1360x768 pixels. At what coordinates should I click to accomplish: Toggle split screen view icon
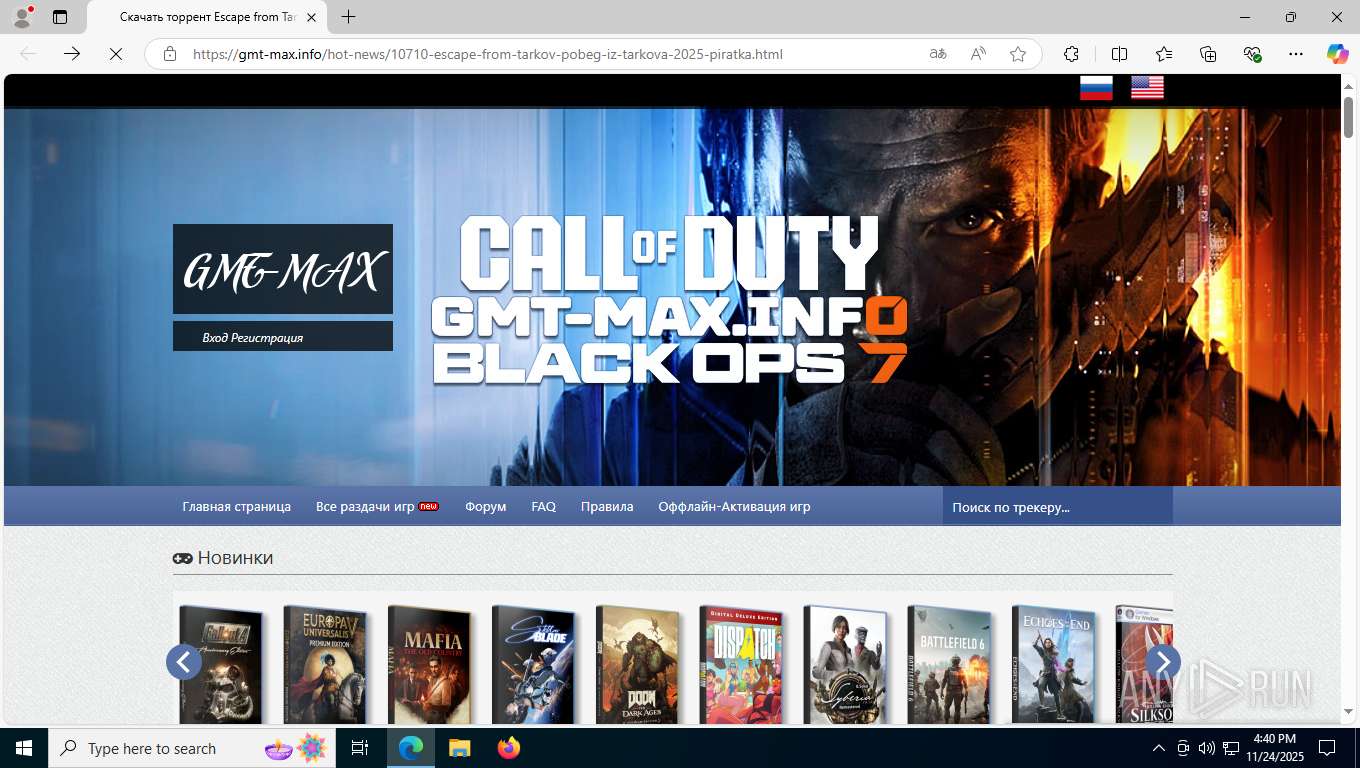click(x=1120, y=54)
